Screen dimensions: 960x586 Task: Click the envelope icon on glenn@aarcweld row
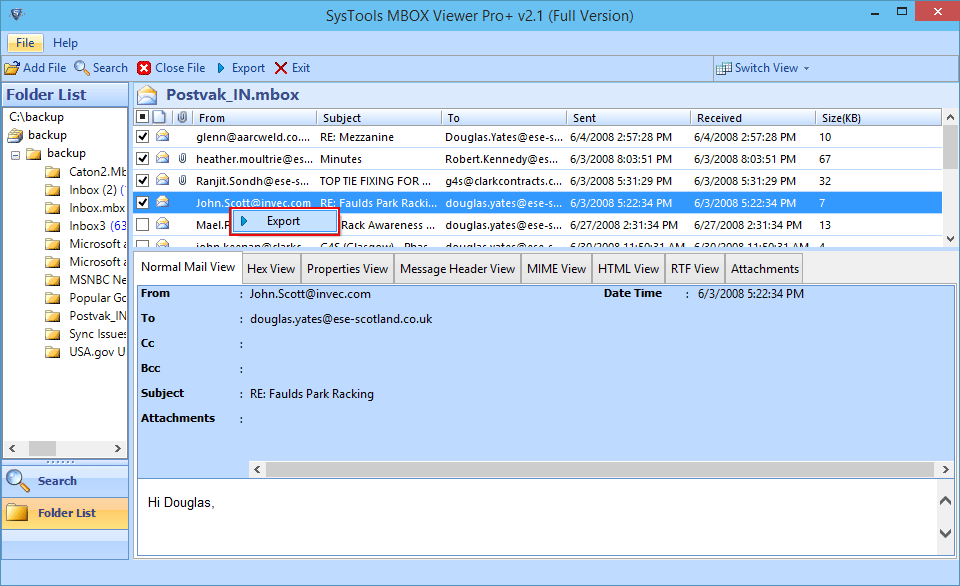(162, 136)
